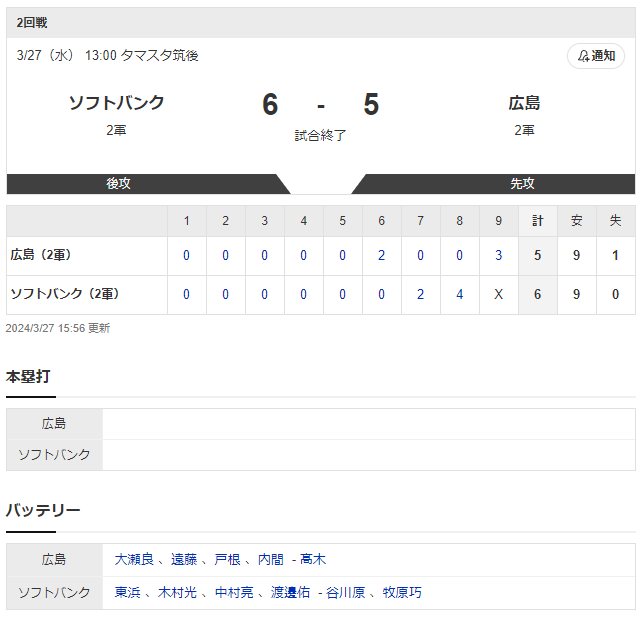Click 広島 total runs 5 cell
This screenshot has width=640, height=622.
tap(538, 255)
